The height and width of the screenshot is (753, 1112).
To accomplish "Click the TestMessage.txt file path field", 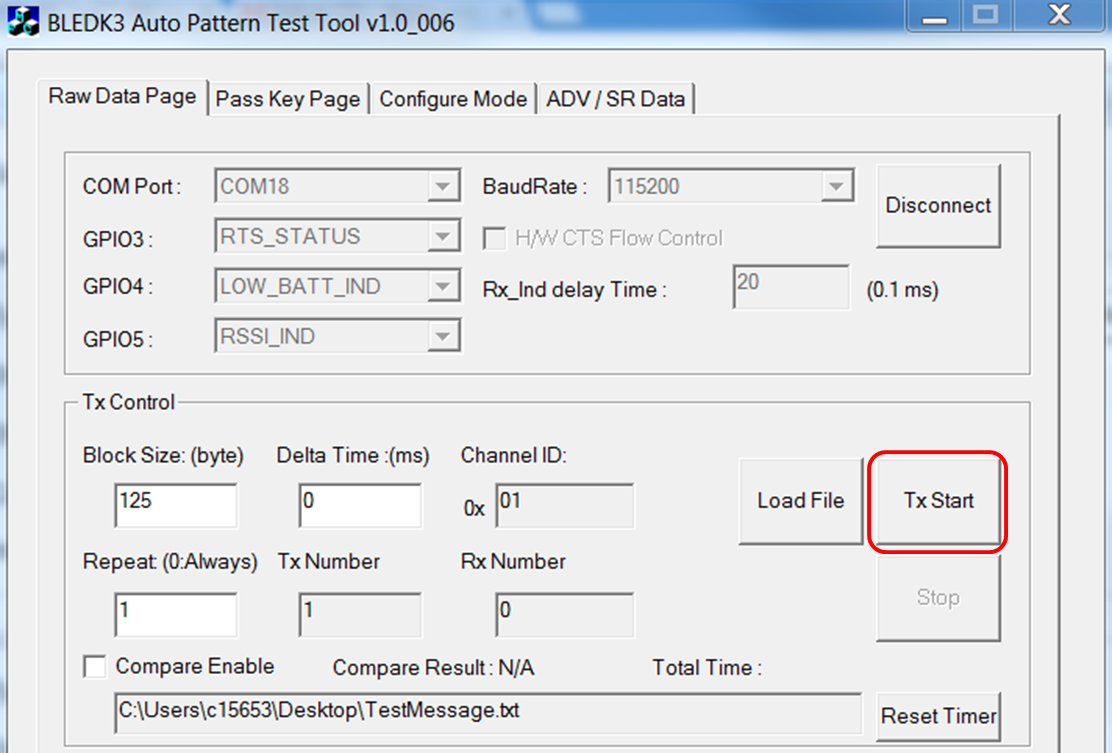I will click(x=487, y=713).
